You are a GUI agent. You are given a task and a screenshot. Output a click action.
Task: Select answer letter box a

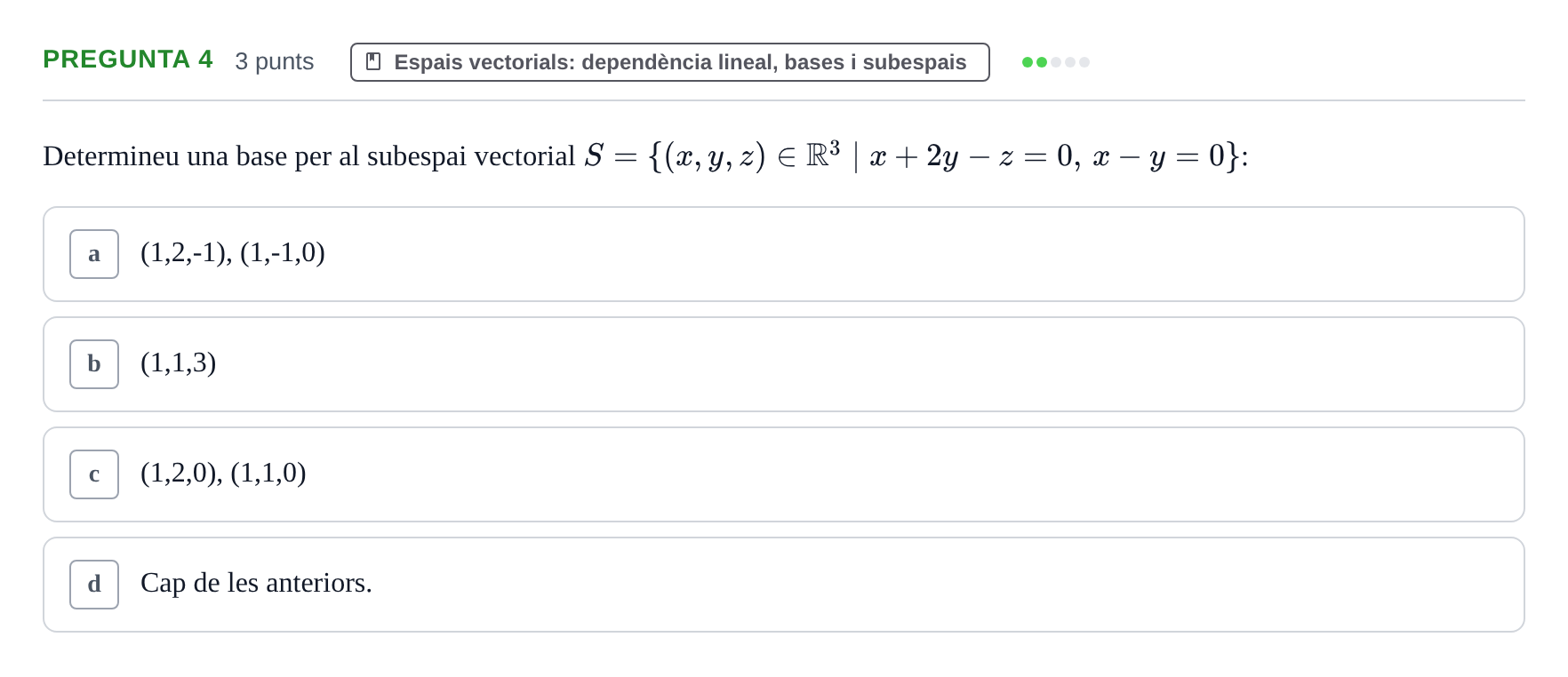point(94,254)
